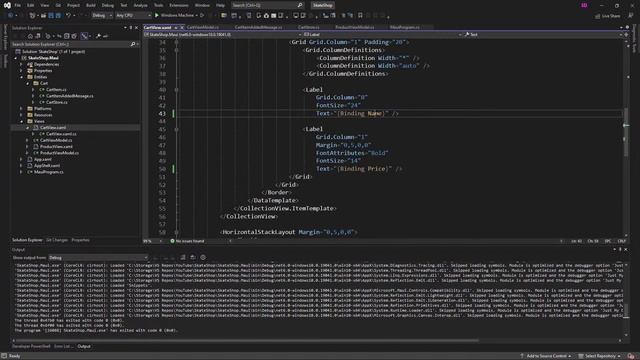Open the Debug menu

(x=108, y=5)
